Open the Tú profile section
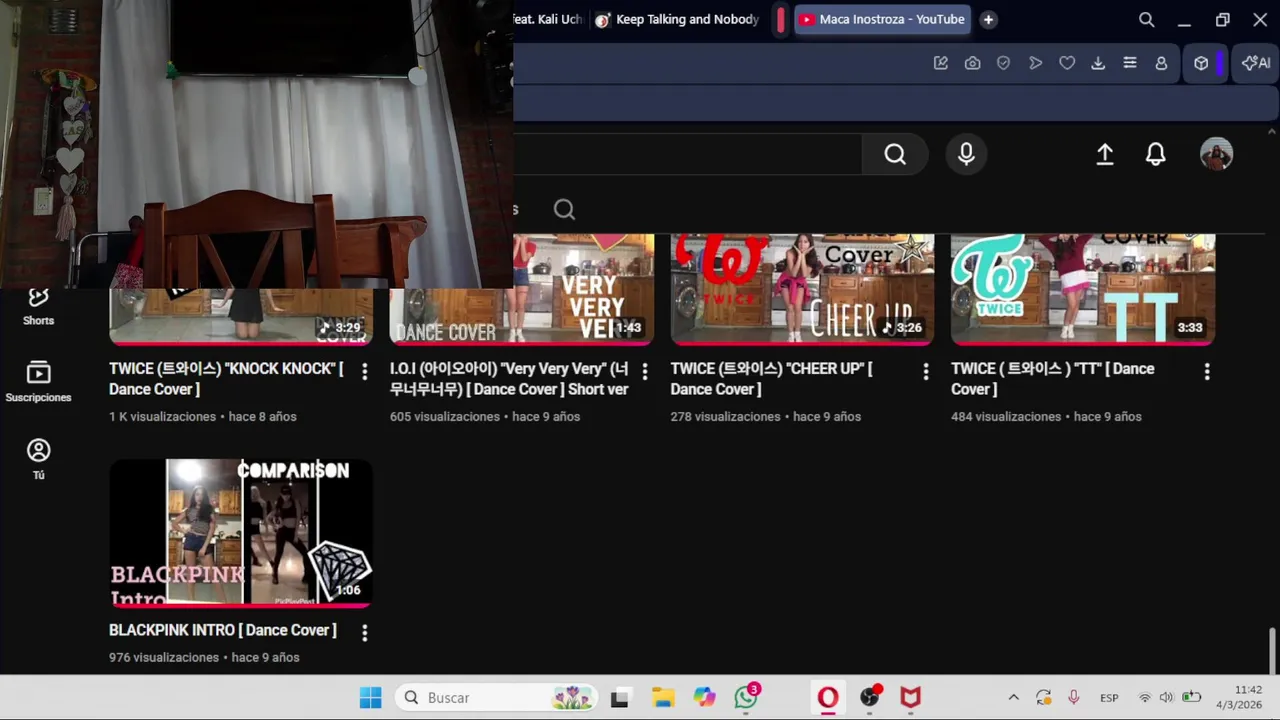The width and height of the screenshot is (1280, 720). pos(38,459)
